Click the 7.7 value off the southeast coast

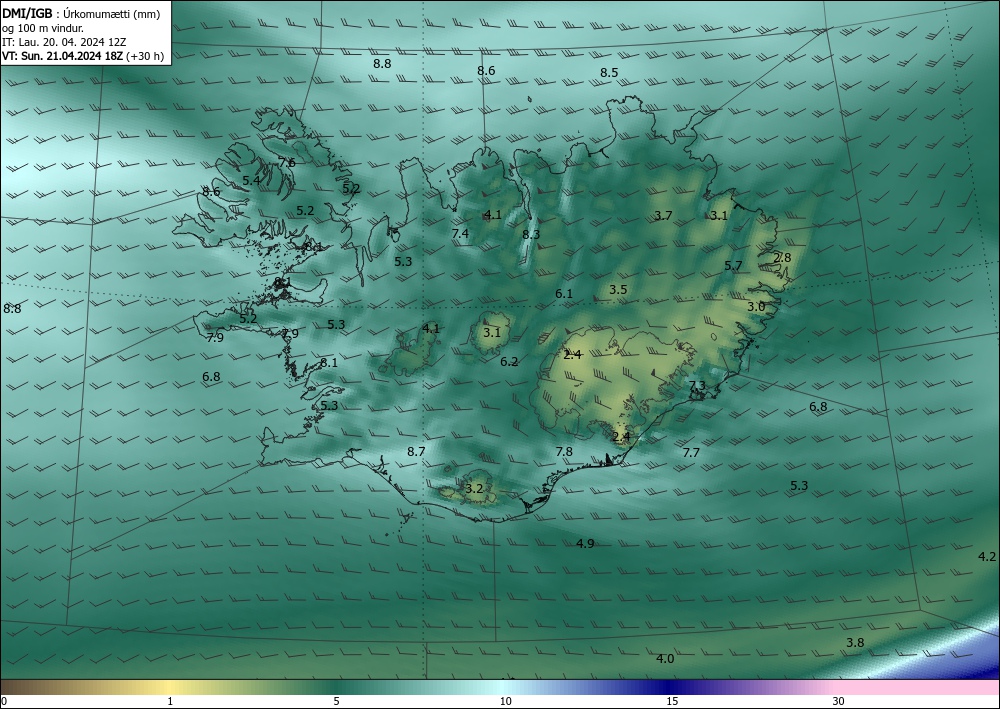tap(691, 453)
